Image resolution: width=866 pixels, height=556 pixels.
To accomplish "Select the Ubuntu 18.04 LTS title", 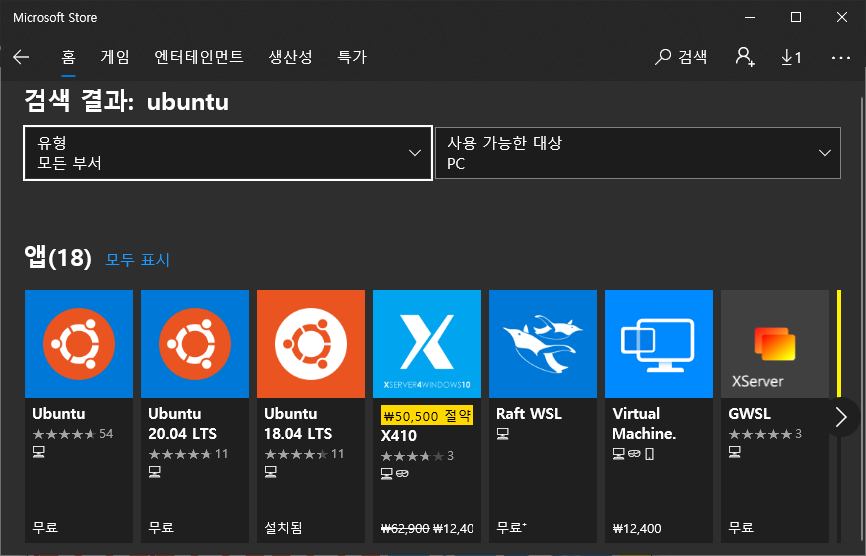I will 299,423.
